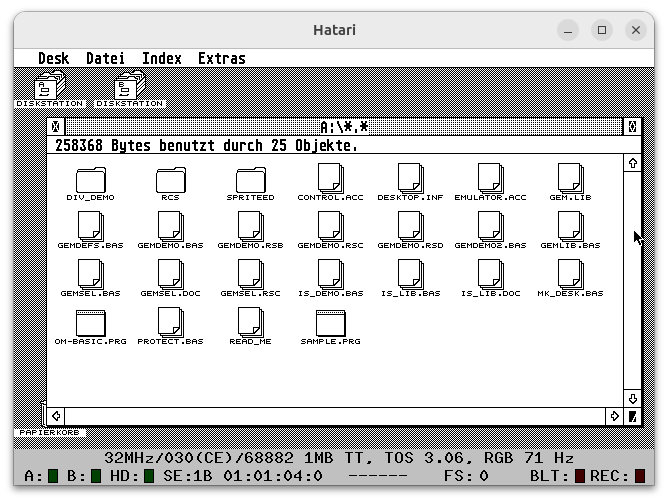The width and height of the screenshot is (668, 502).
Task: Click the Hatari HD: LED indicator
Action: [149, 476]
